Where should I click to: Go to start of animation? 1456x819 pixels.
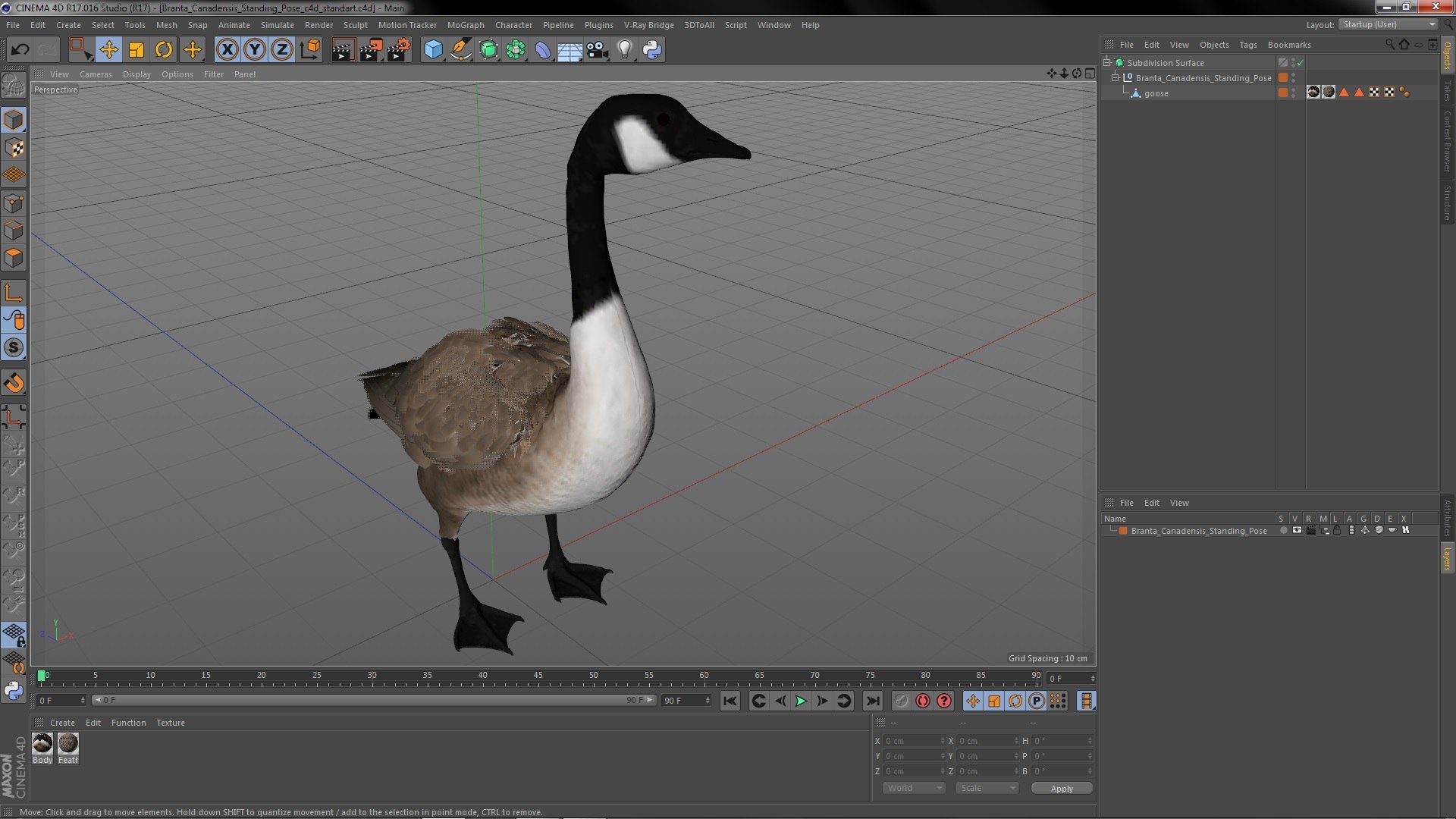point(730,701)
